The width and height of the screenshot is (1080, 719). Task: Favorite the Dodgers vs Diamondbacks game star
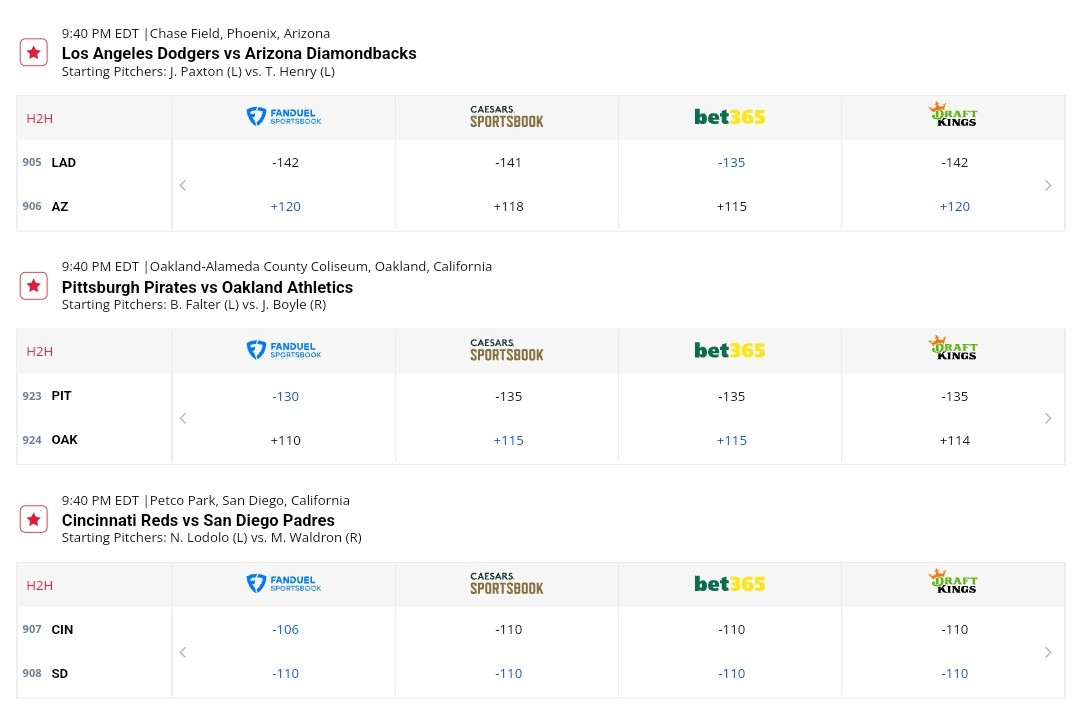pyautogui.click(x=34, y=52)
